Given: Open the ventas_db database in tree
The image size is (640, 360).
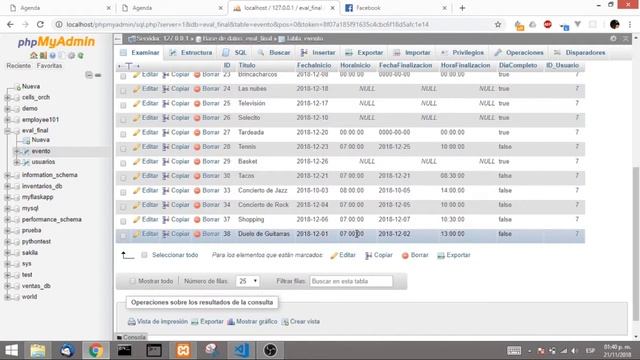Looking at the screenshot, I should [x=36, y=286].
